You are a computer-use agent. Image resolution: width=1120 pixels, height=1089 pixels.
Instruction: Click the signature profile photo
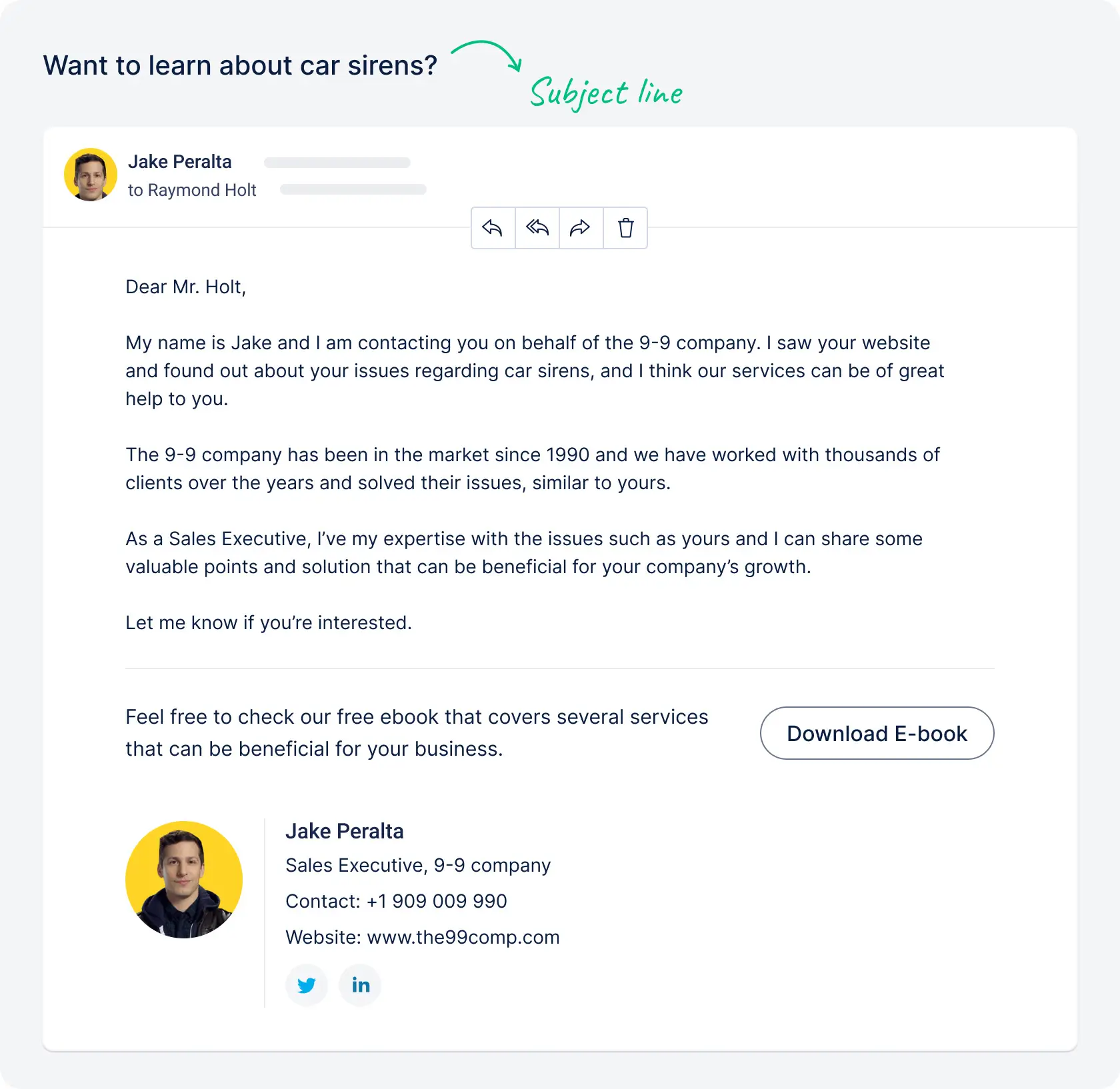(x=184, y=880)
